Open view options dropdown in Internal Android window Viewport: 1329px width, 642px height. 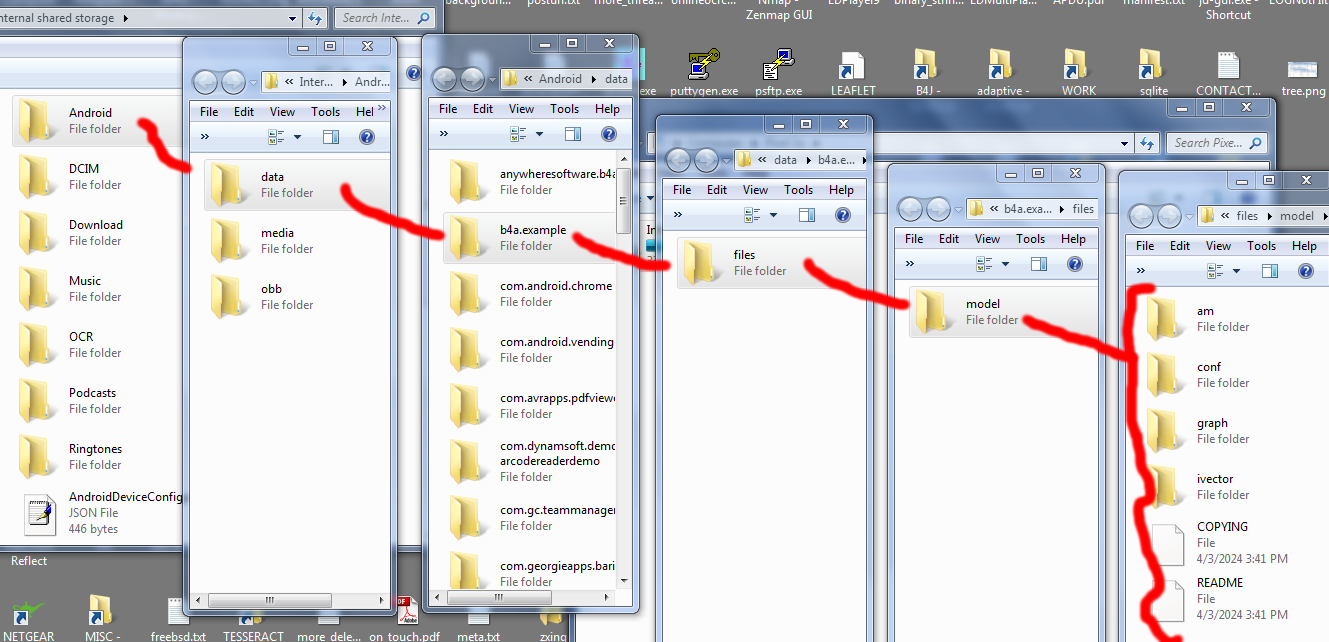pos(298,137)
